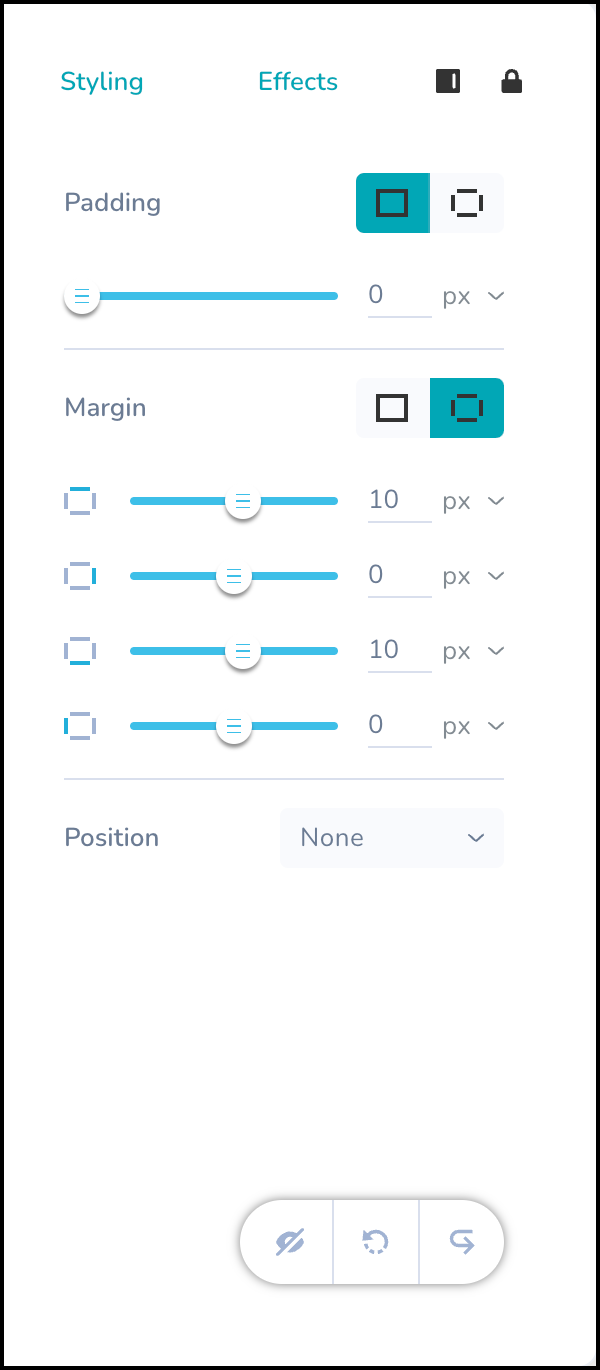The image size is (600, 1370).
Task: Switch Padding to individual sides mode
Action: coord(467,203)
